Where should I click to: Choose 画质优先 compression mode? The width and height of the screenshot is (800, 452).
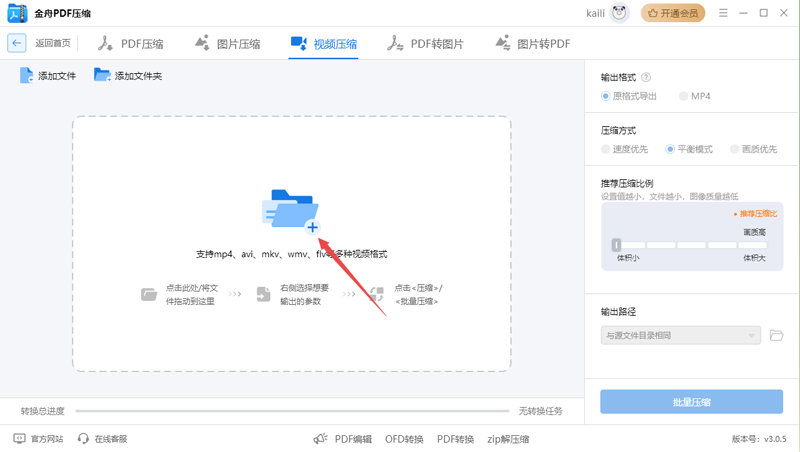pos(754,149)
